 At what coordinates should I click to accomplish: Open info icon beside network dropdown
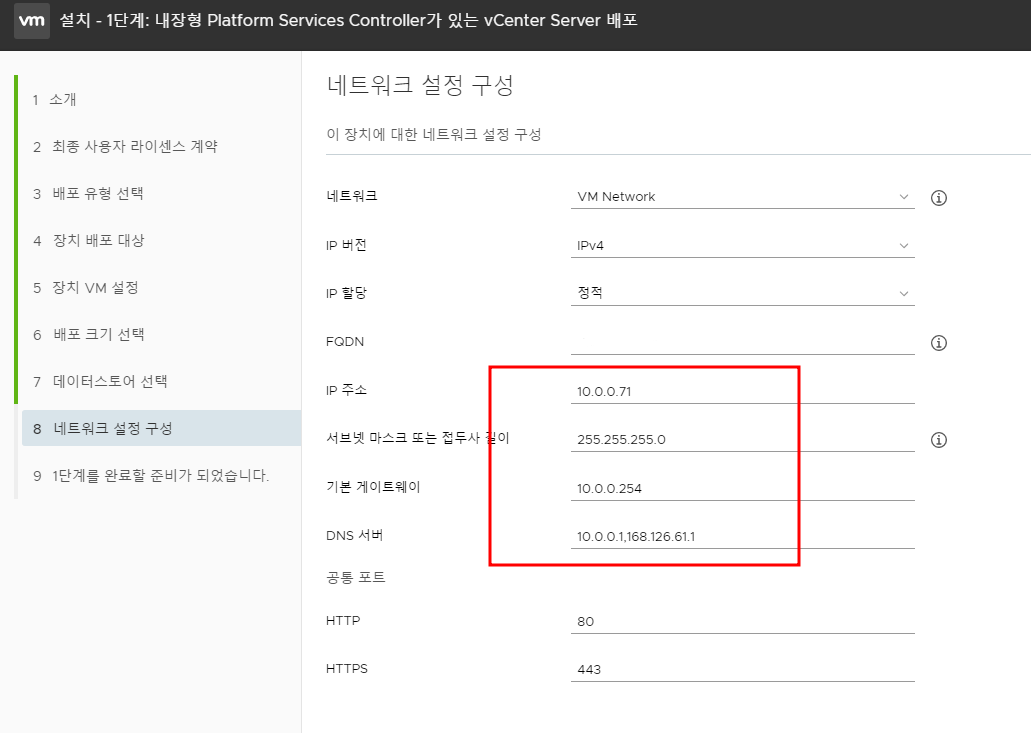[938, 197]
